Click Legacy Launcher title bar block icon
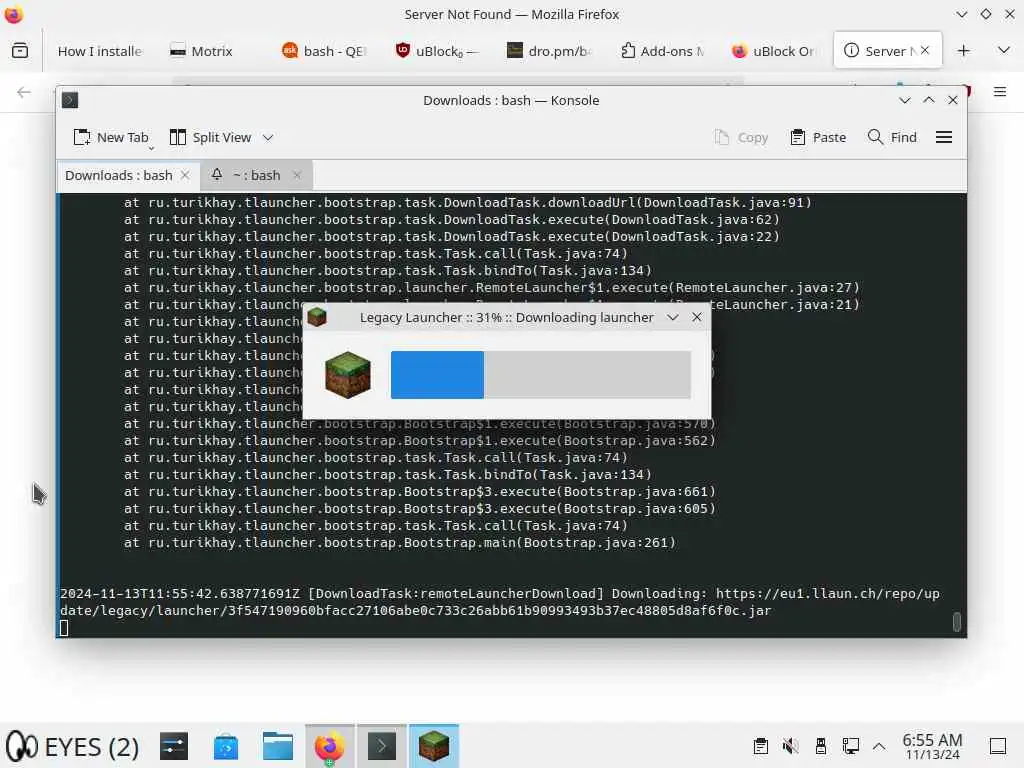Image resolution: width=1024 pixels, height=768 pixels. click(x=317, y=317)
